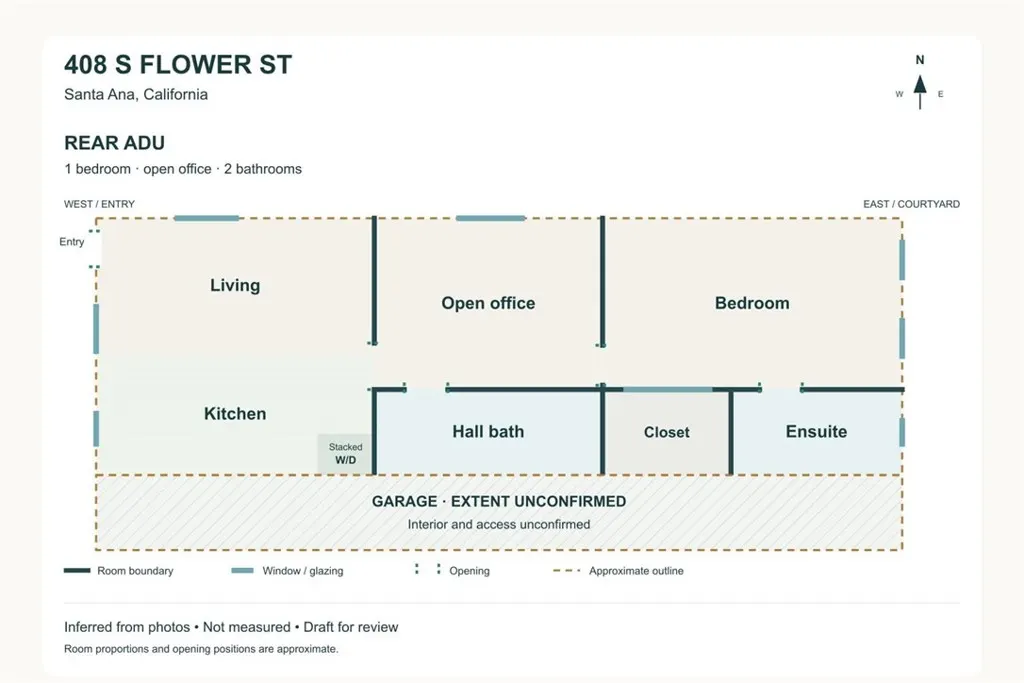Click the East / Courtyard label
The height and width of the screenshot is (683, 1024).
coord(912,204)
